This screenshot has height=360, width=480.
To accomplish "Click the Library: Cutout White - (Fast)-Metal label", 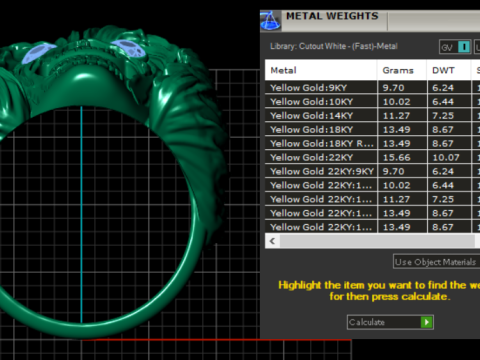I will (334, 46).
